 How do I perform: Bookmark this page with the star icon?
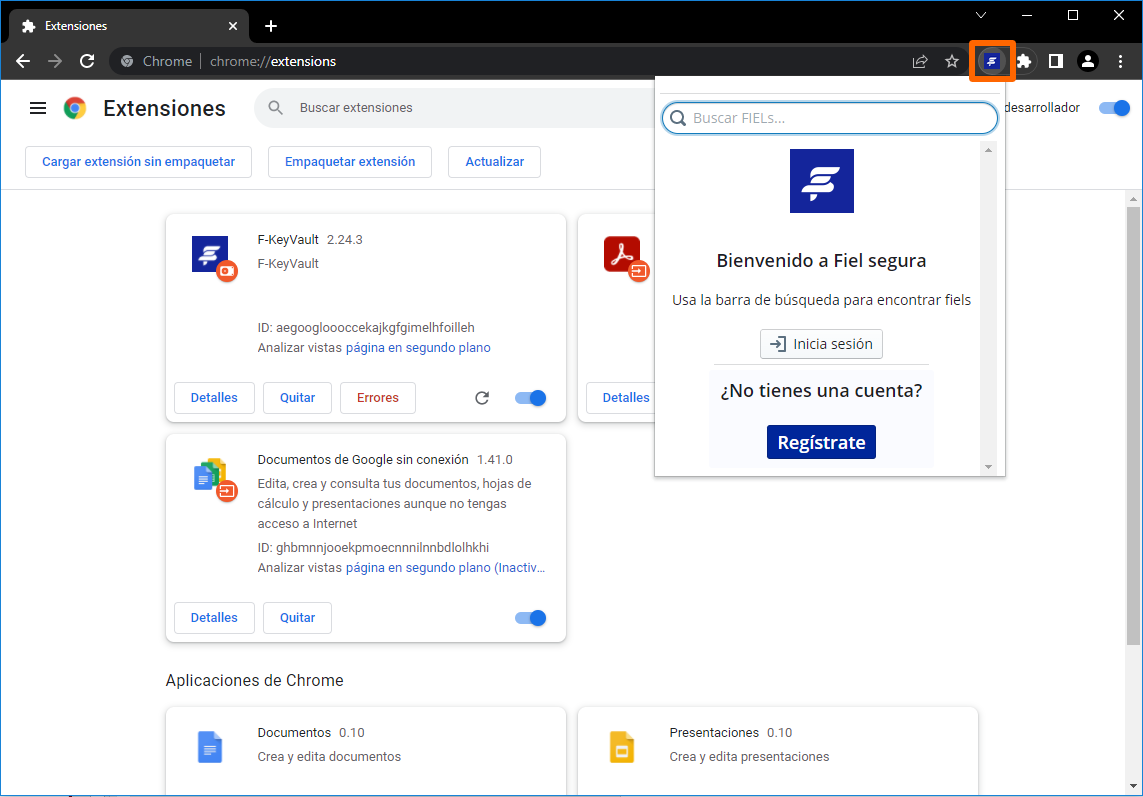click(x=952, y=61)
